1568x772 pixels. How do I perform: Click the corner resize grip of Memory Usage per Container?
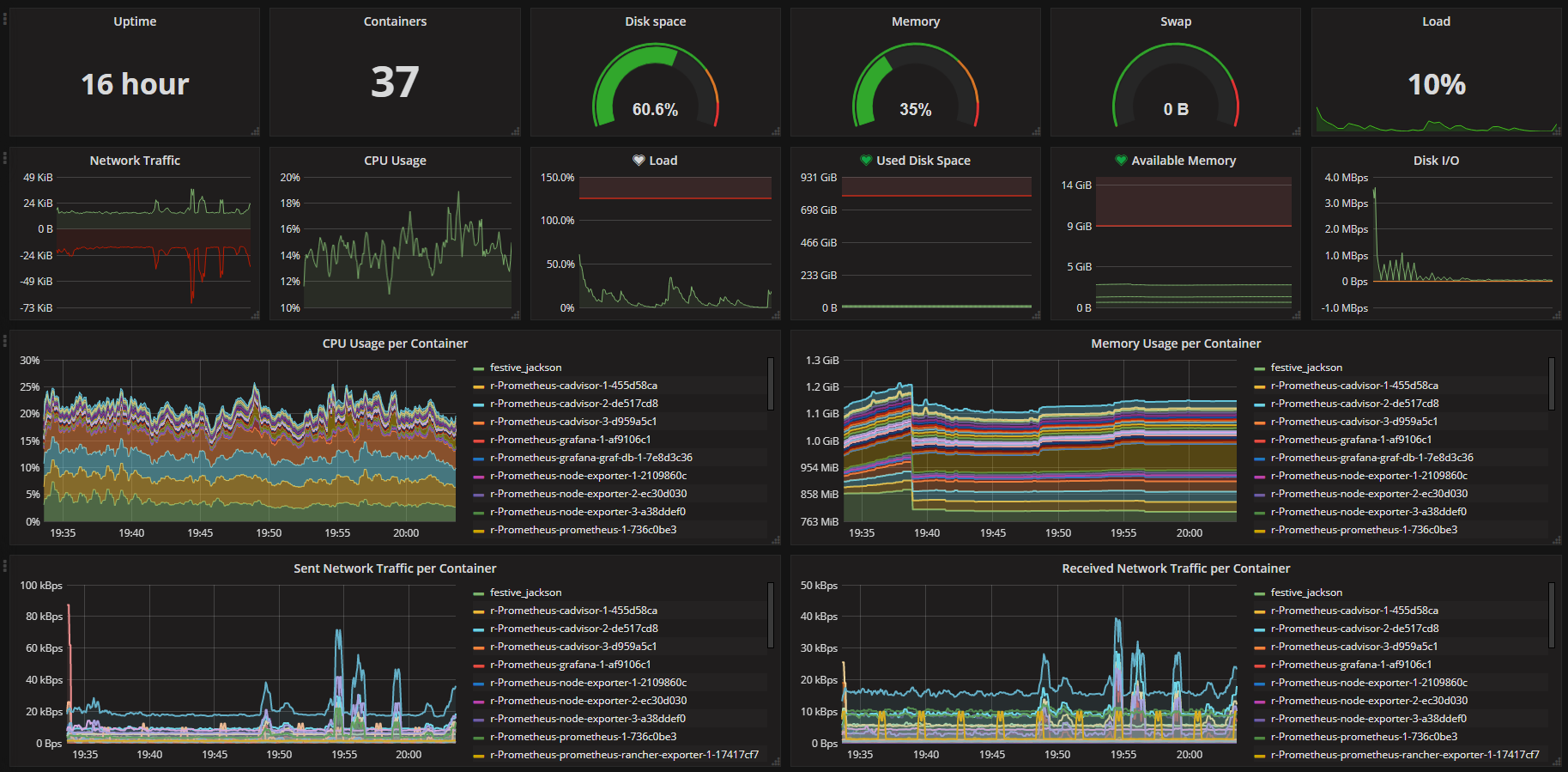pos(1556,540)
